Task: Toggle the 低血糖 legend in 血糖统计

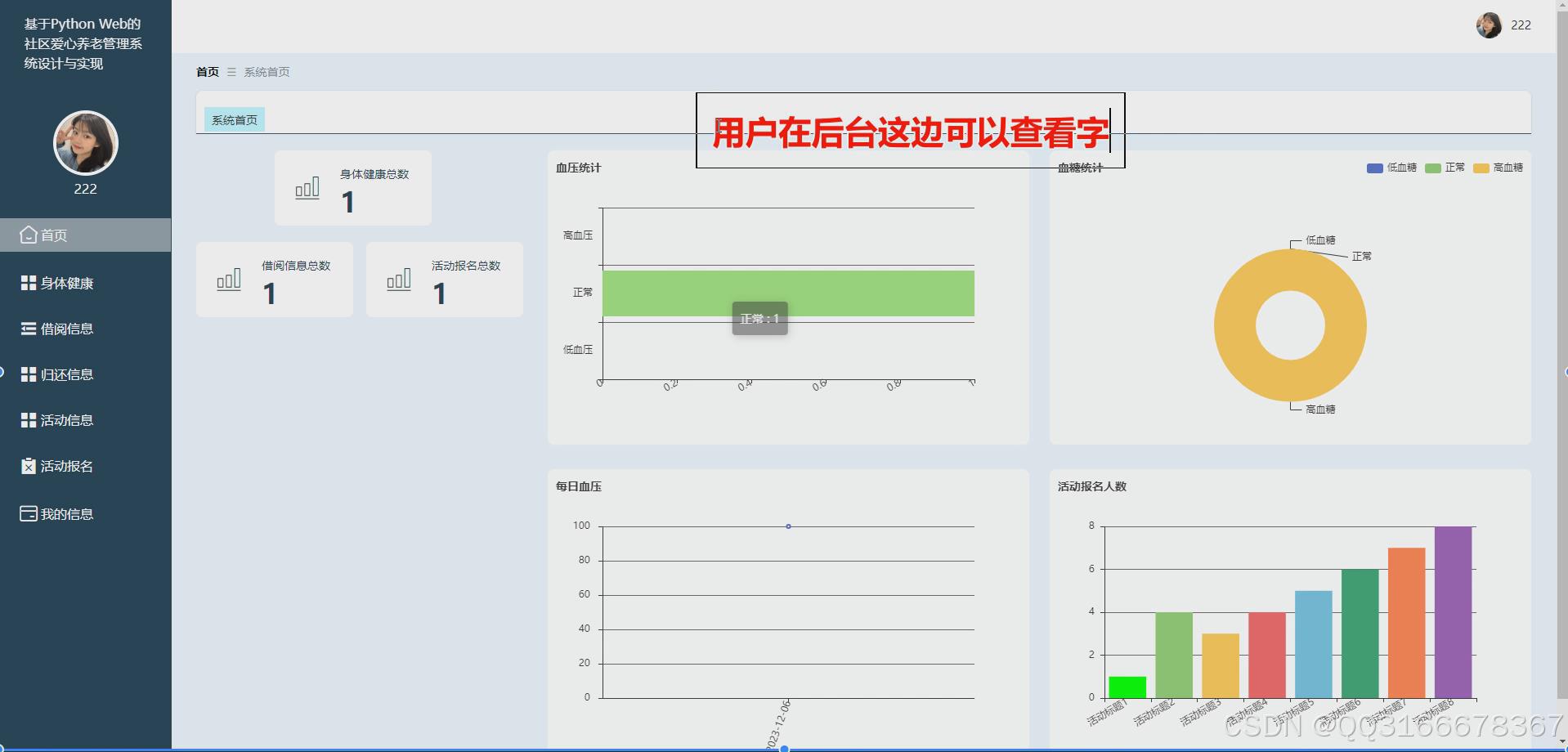Action: click(1391, 167)
